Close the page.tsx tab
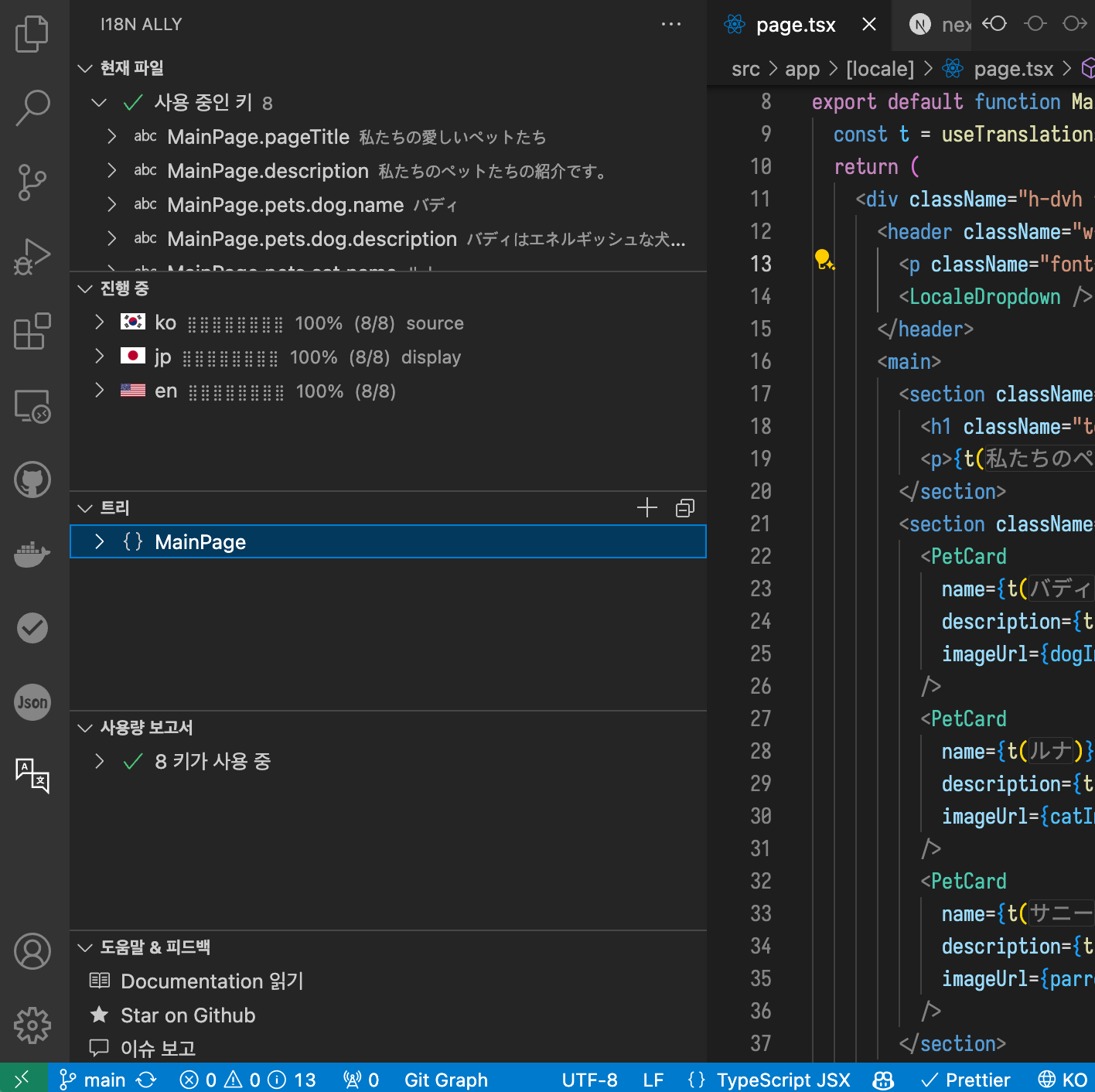Viewport: 1095px width, 1092px height. point(869,24)
